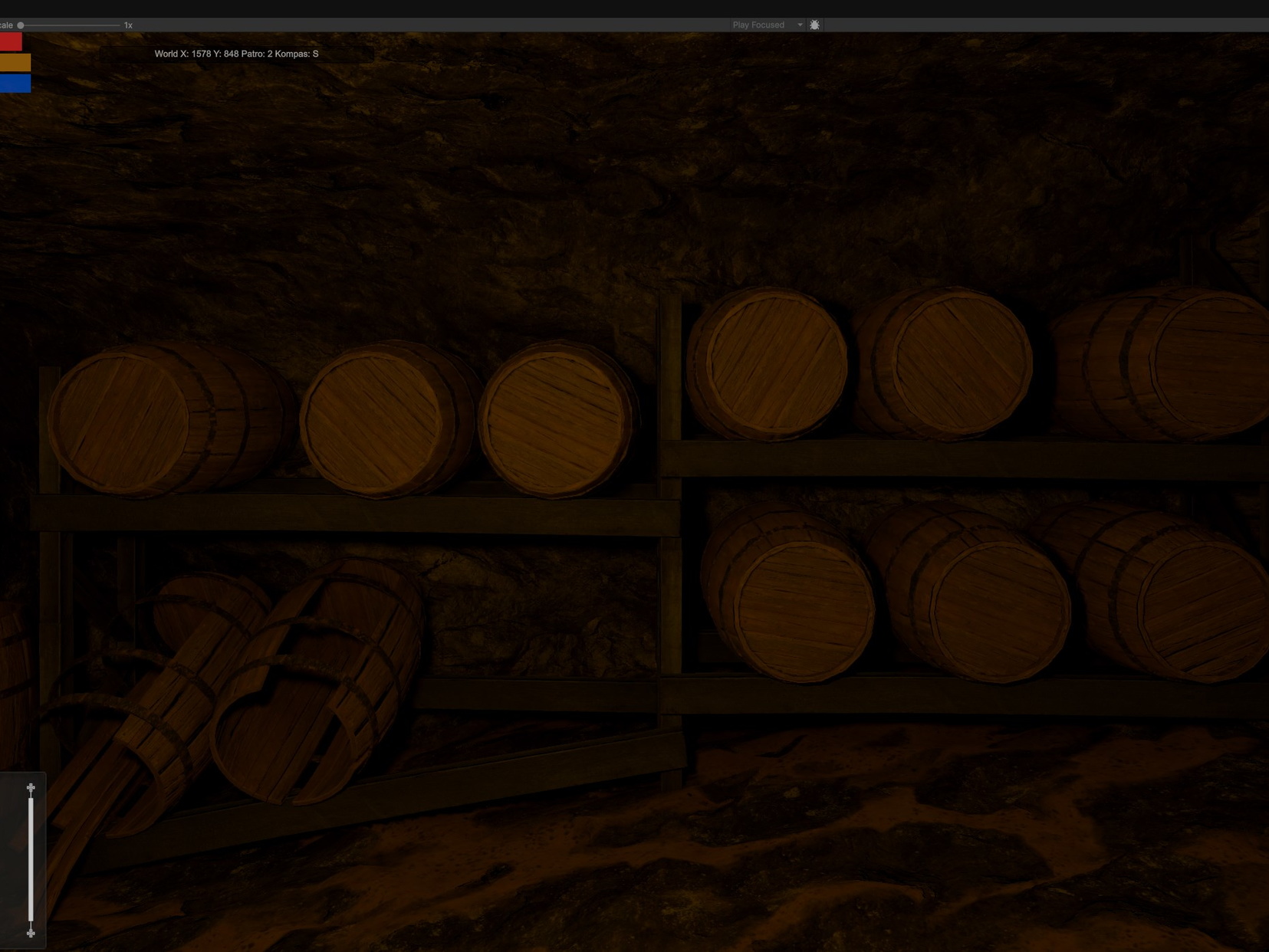Screen dimensions: 1269x952
Task: Click the first barrel on lower right shelf
Action: pyautogui.click(x=797, y=606)
